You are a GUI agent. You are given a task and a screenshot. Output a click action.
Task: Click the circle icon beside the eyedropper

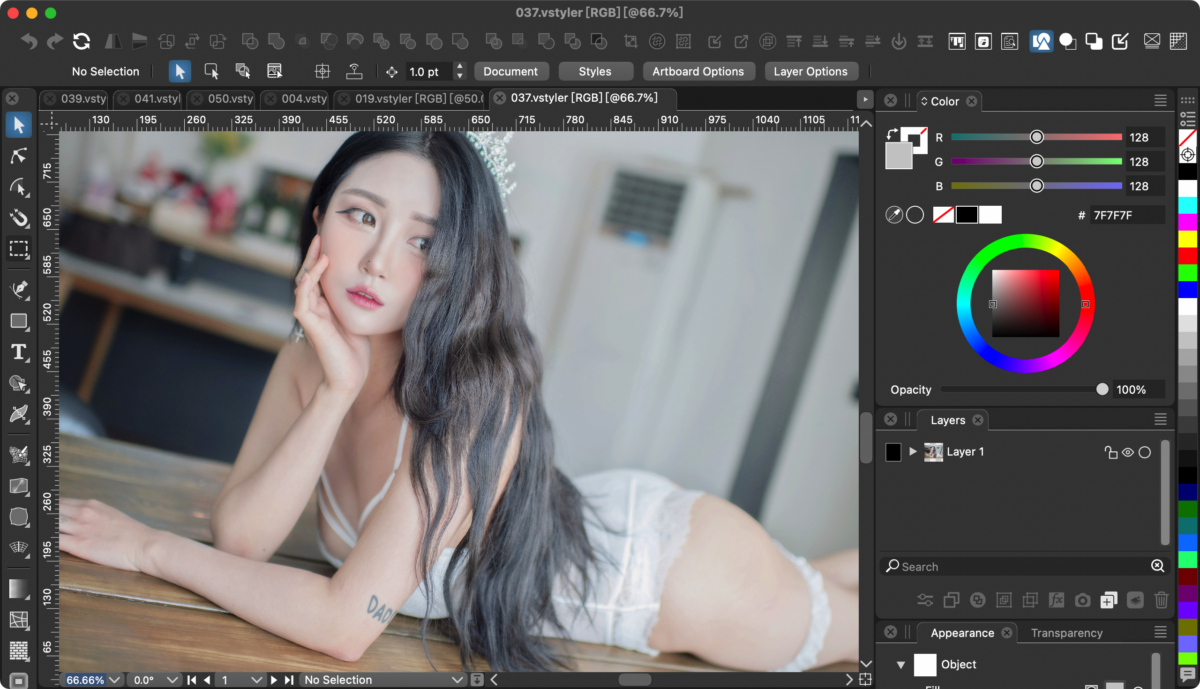pyautogui.click(x=915, y=215)
